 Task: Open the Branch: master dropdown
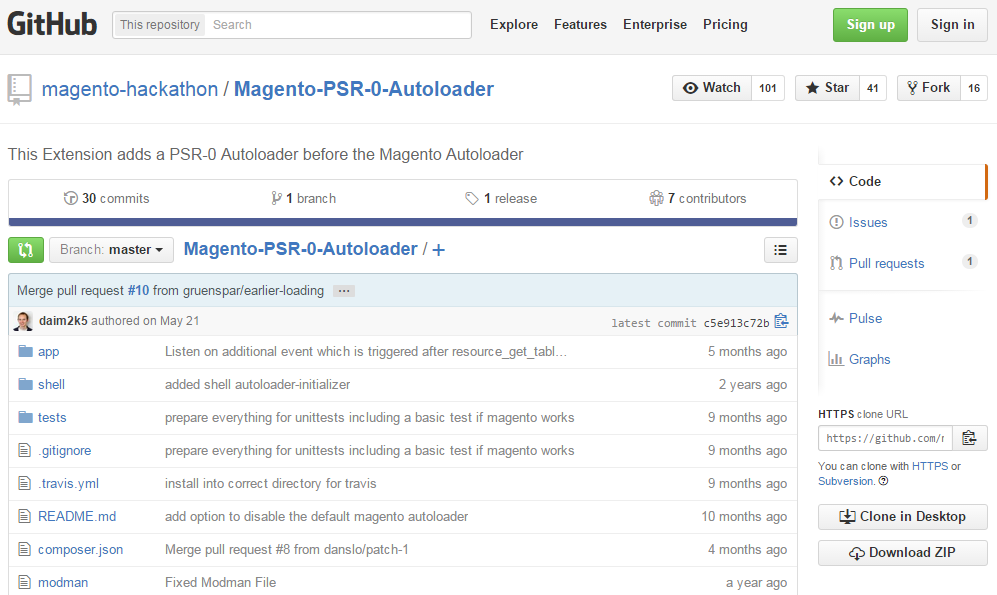click(x=111, y=250)
